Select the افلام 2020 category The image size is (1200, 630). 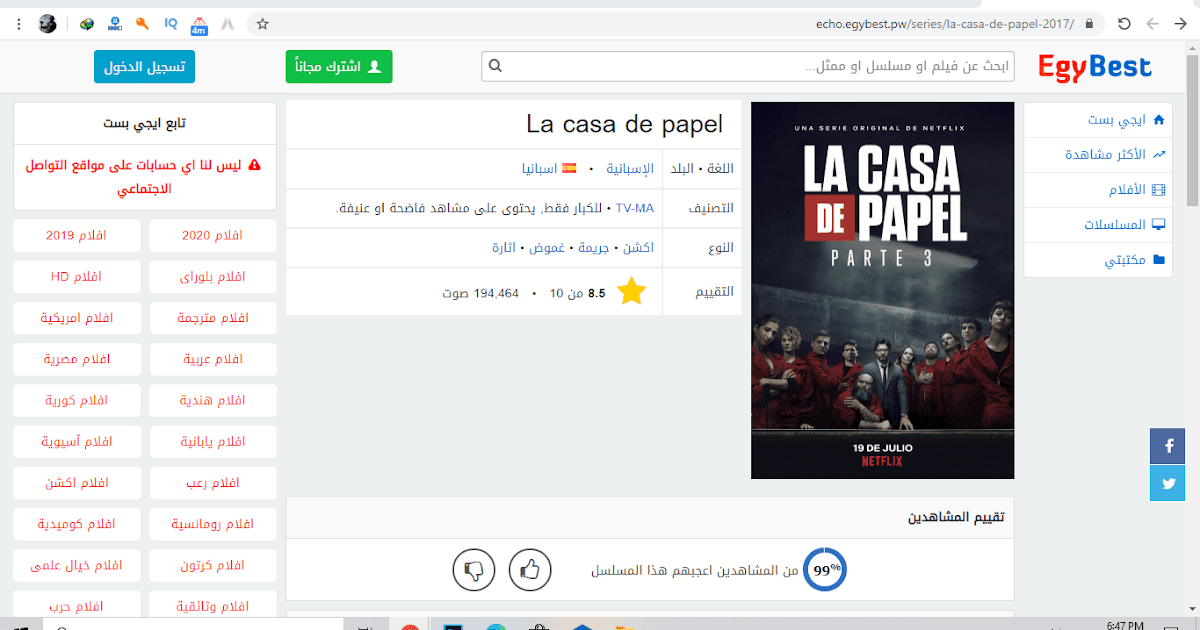(213, 236)
